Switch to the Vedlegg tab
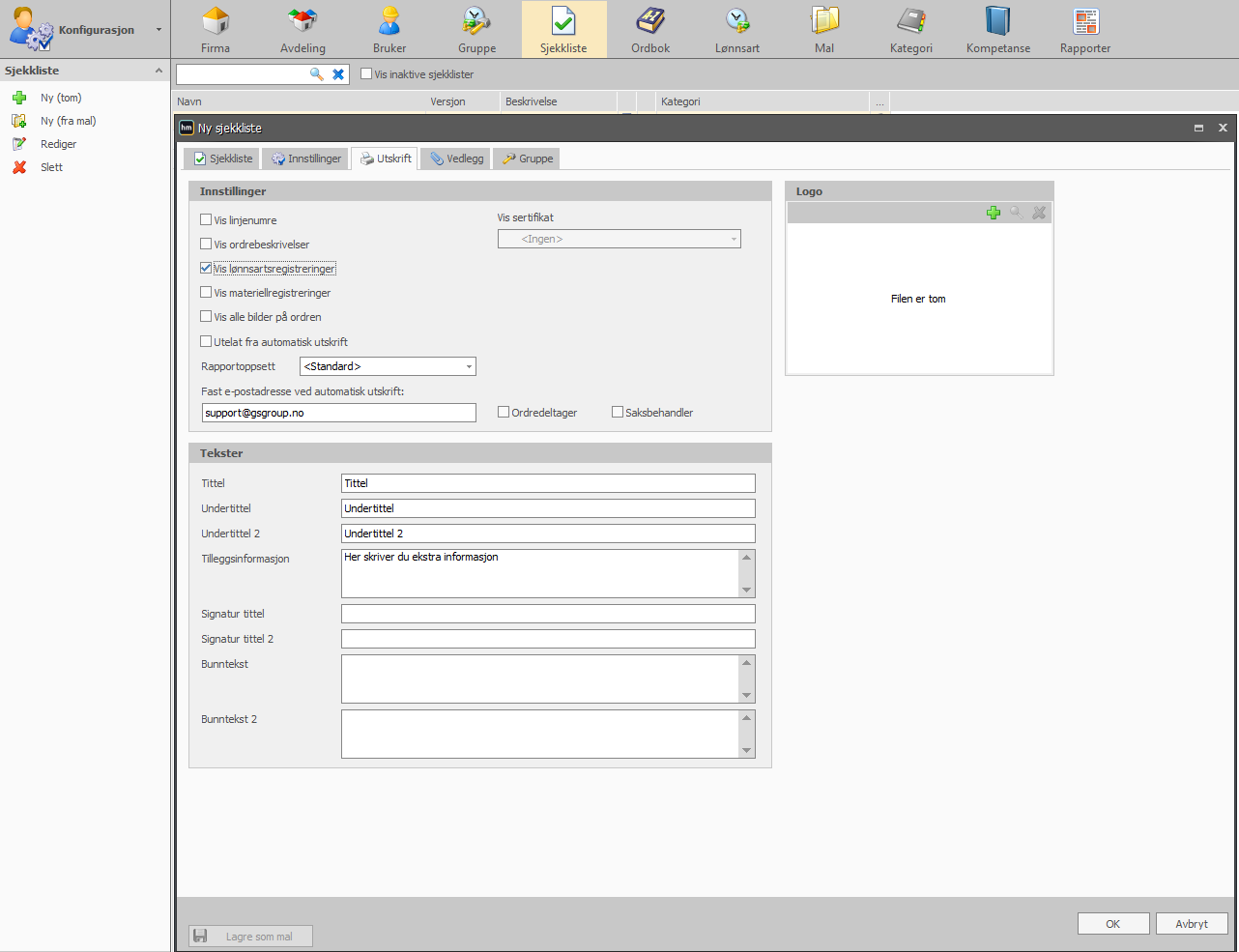Viewport: 1239px width, 952px height. coord(456,159)
